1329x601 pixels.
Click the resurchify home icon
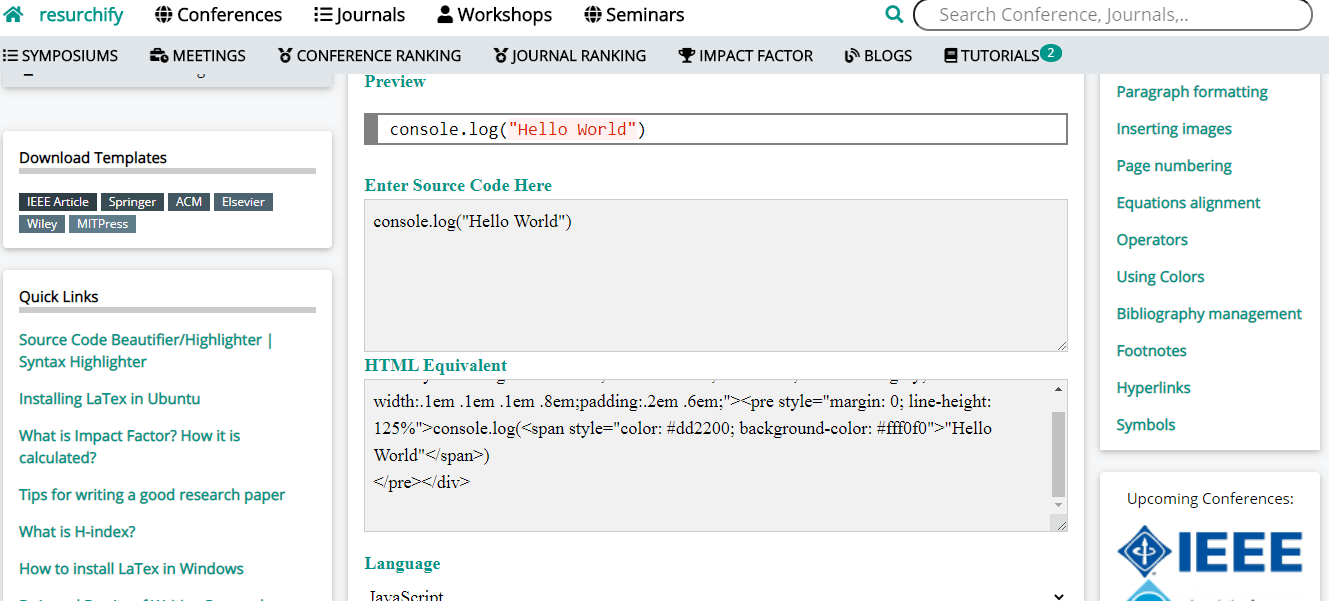point(14,15)
